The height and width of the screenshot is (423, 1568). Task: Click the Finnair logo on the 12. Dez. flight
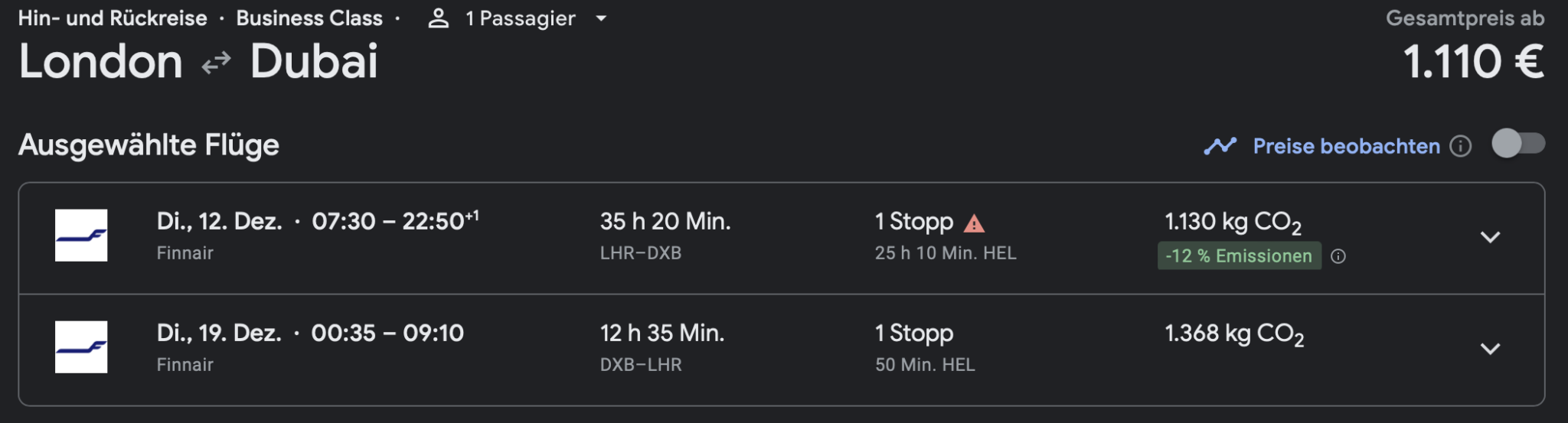pos(81,236)
